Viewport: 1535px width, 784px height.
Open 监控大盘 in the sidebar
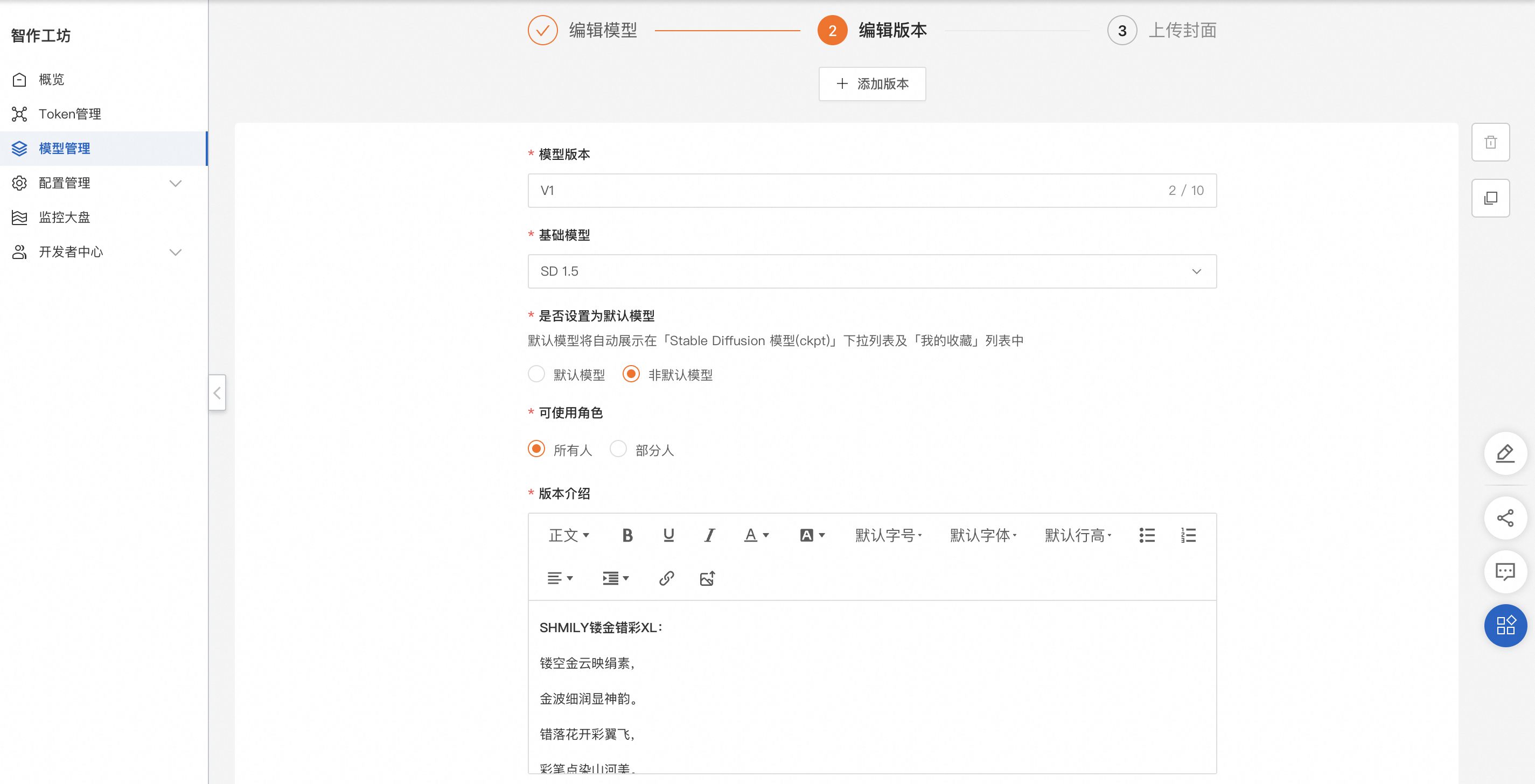pyautogui.click(x=104, y=218)
